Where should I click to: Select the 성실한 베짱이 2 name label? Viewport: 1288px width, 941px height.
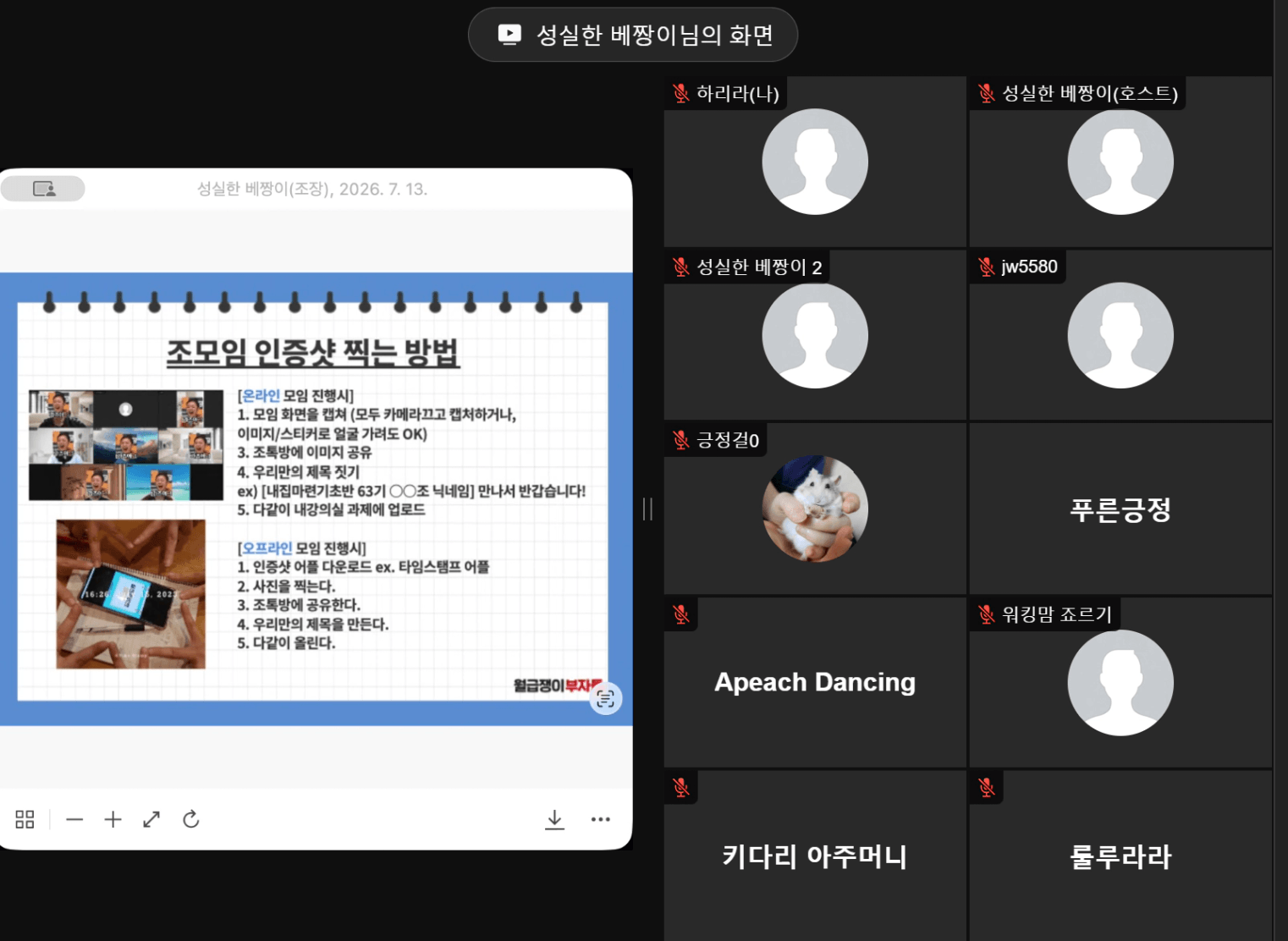(759, 267)
